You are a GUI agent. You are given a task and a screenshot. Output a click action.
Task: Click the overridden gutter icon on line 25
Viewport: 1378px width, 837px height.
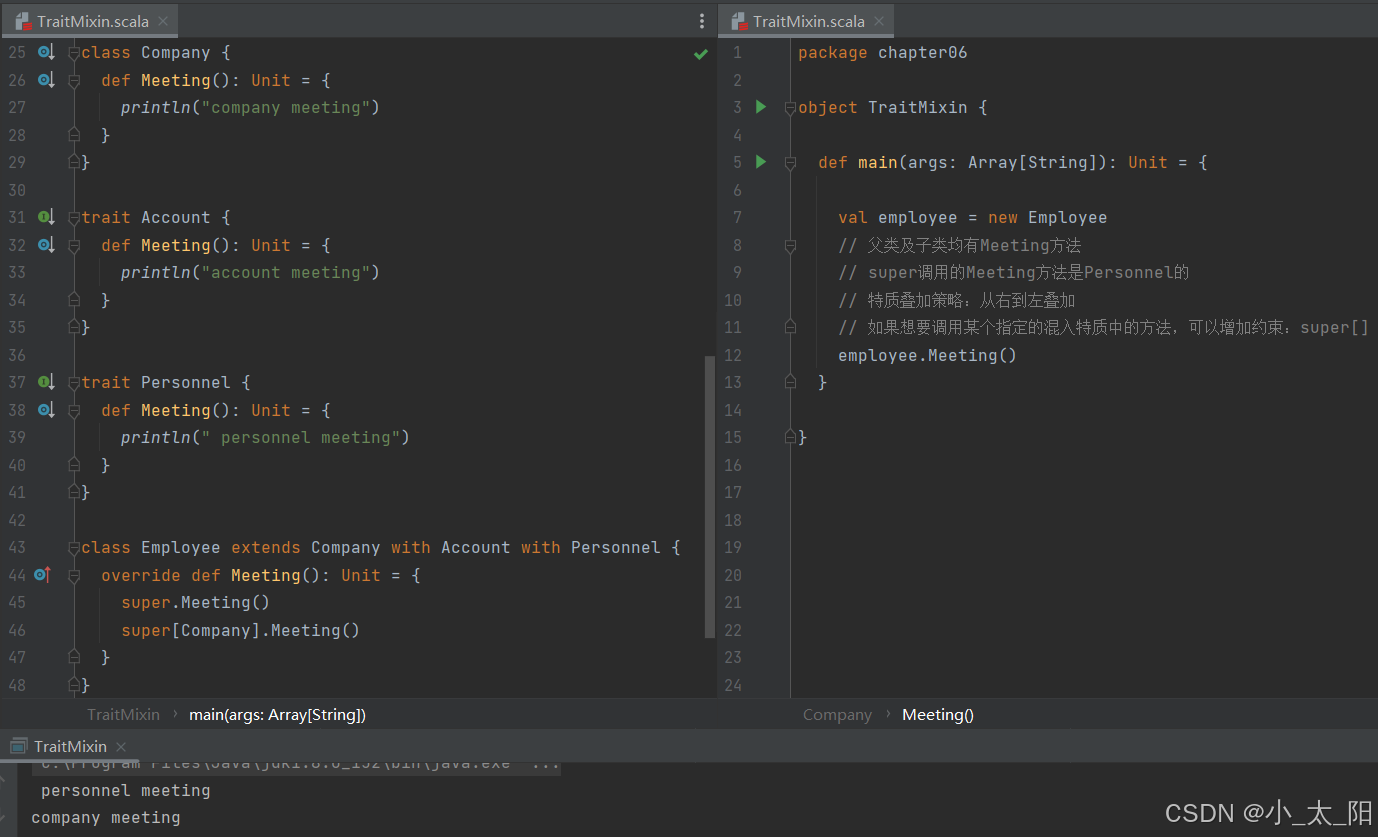pos(45,52)
